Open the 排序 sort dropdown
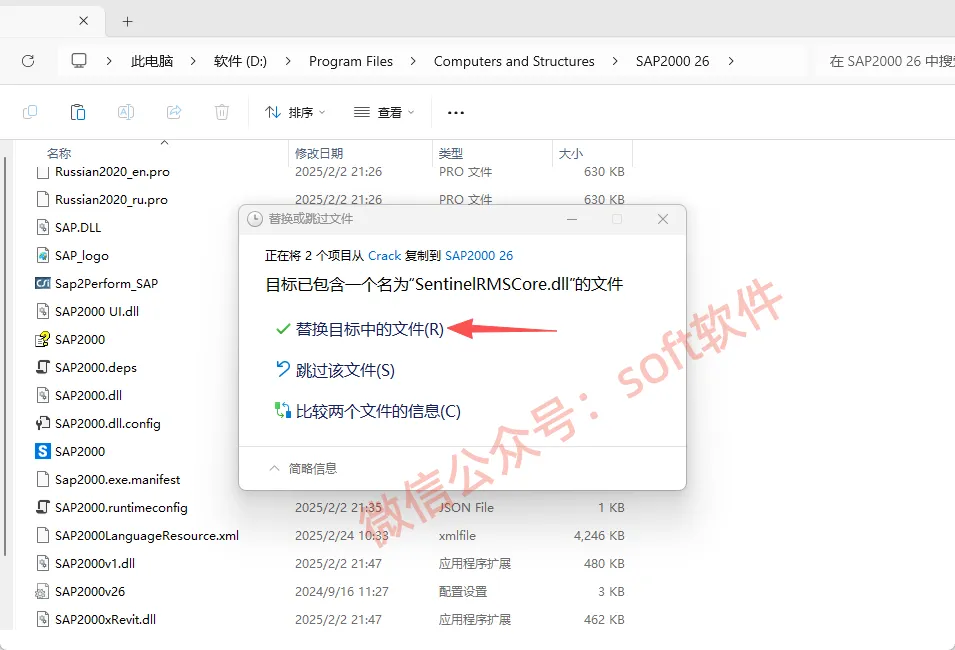The width and height of the screenshot is (955, 650). pyautogui.click(x=295, y=113)
